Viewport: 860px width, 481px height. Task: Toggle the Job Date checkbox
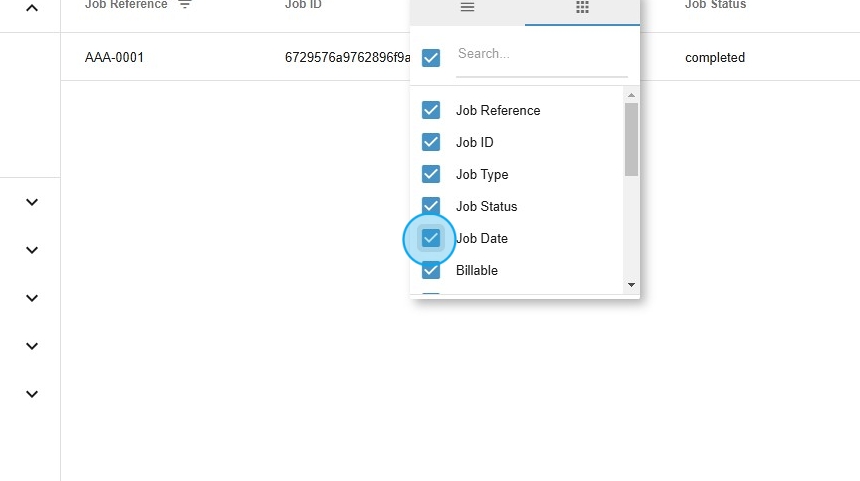[431, 238]
